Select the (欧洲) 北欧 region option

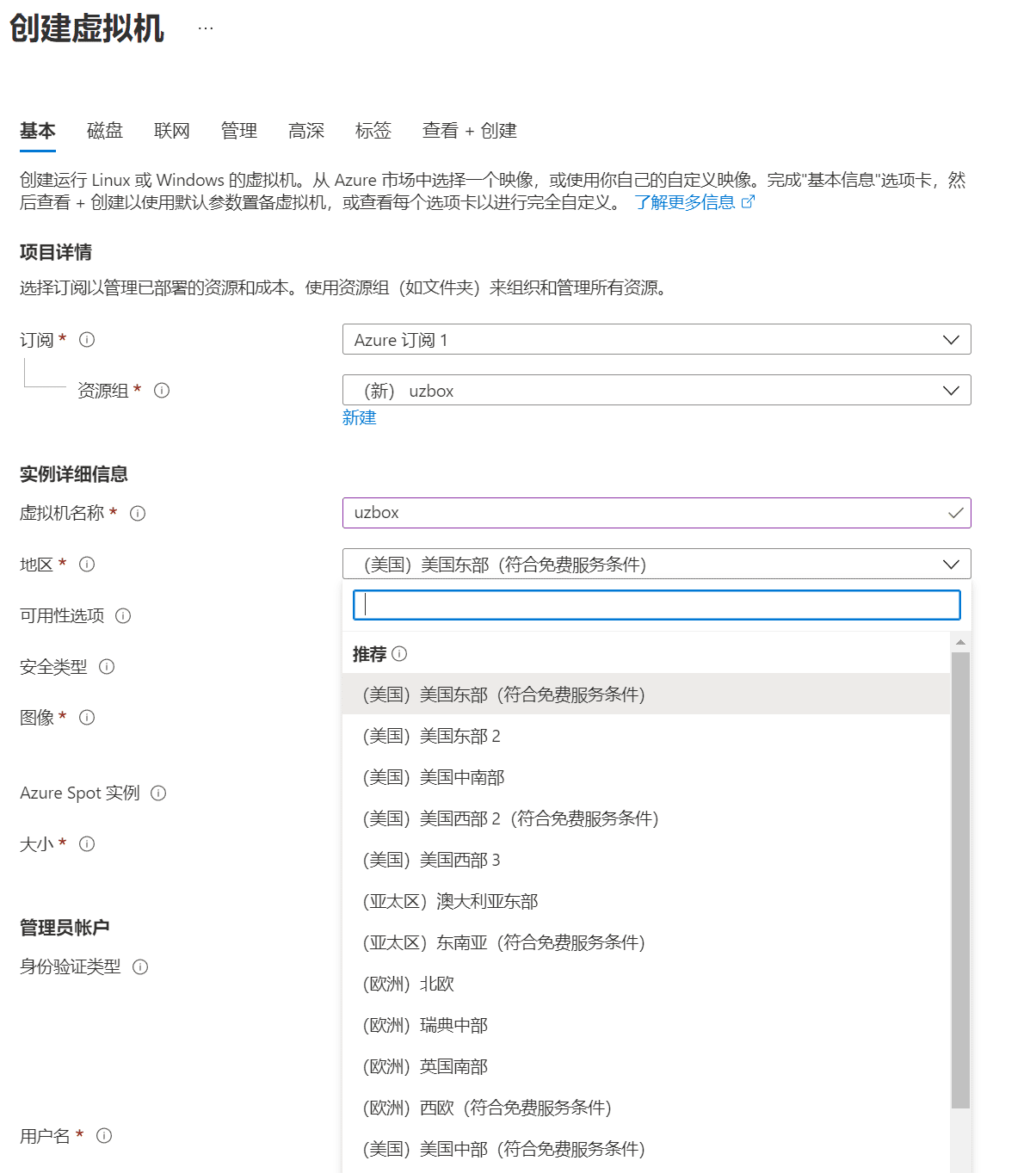408,983
